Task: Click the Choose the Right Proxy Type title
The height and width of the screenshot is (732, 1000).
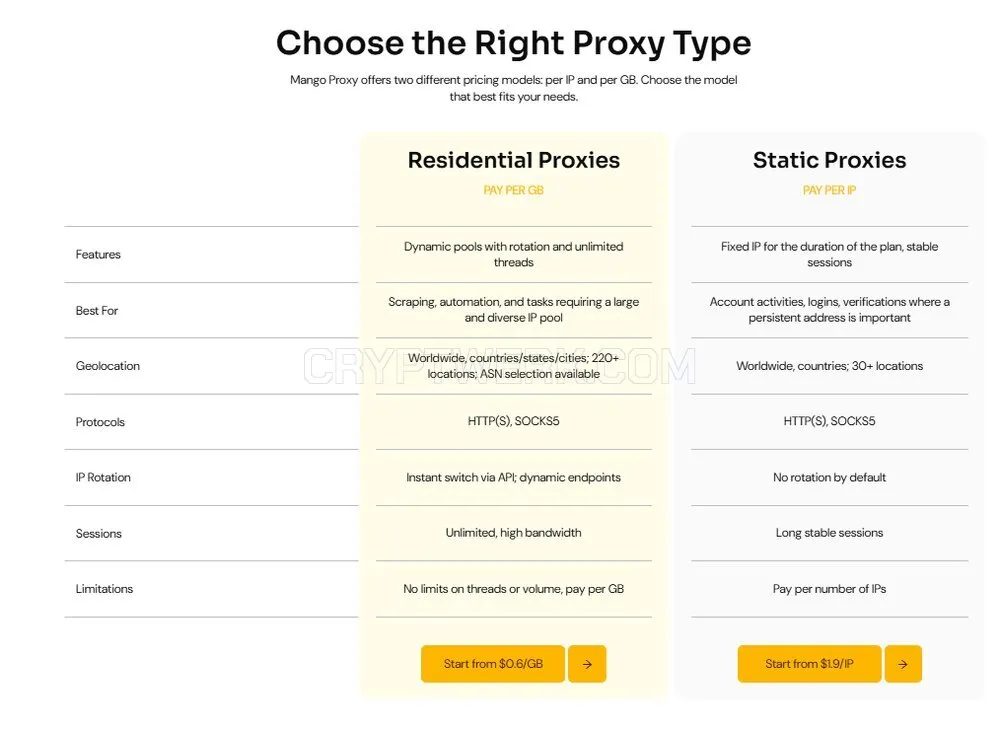Action: (513, 43)
